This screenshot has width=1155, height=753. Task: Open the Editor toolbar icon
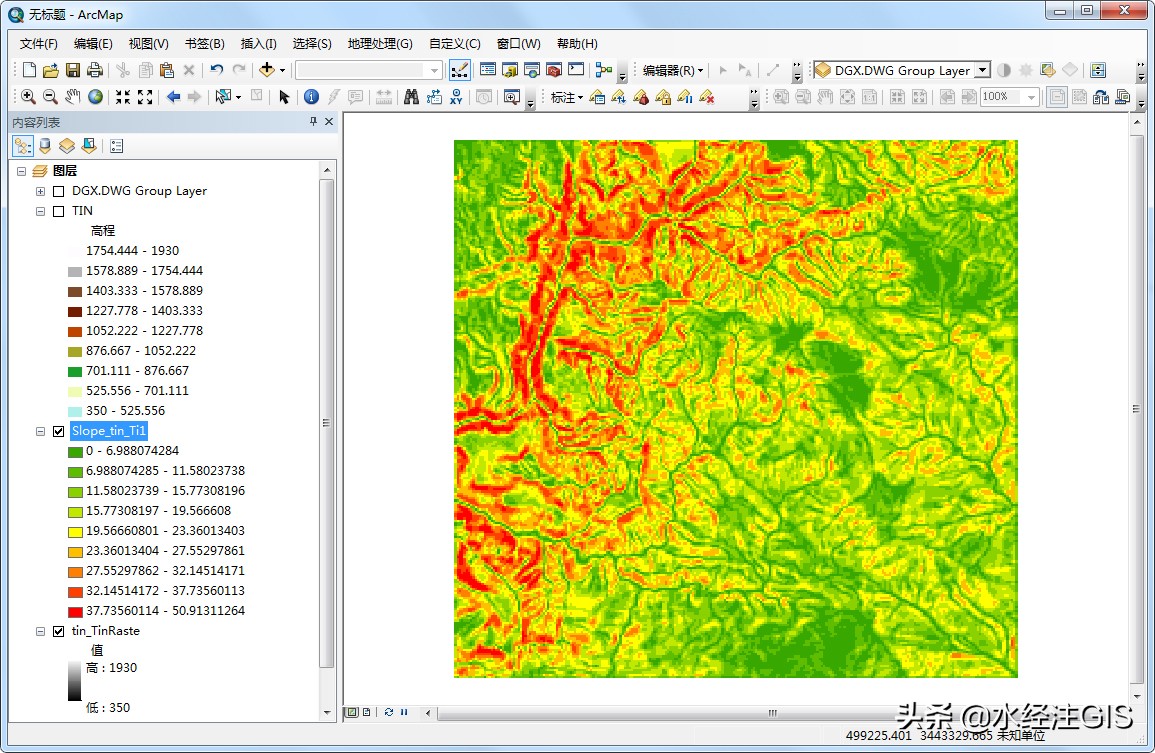point(460,70)
